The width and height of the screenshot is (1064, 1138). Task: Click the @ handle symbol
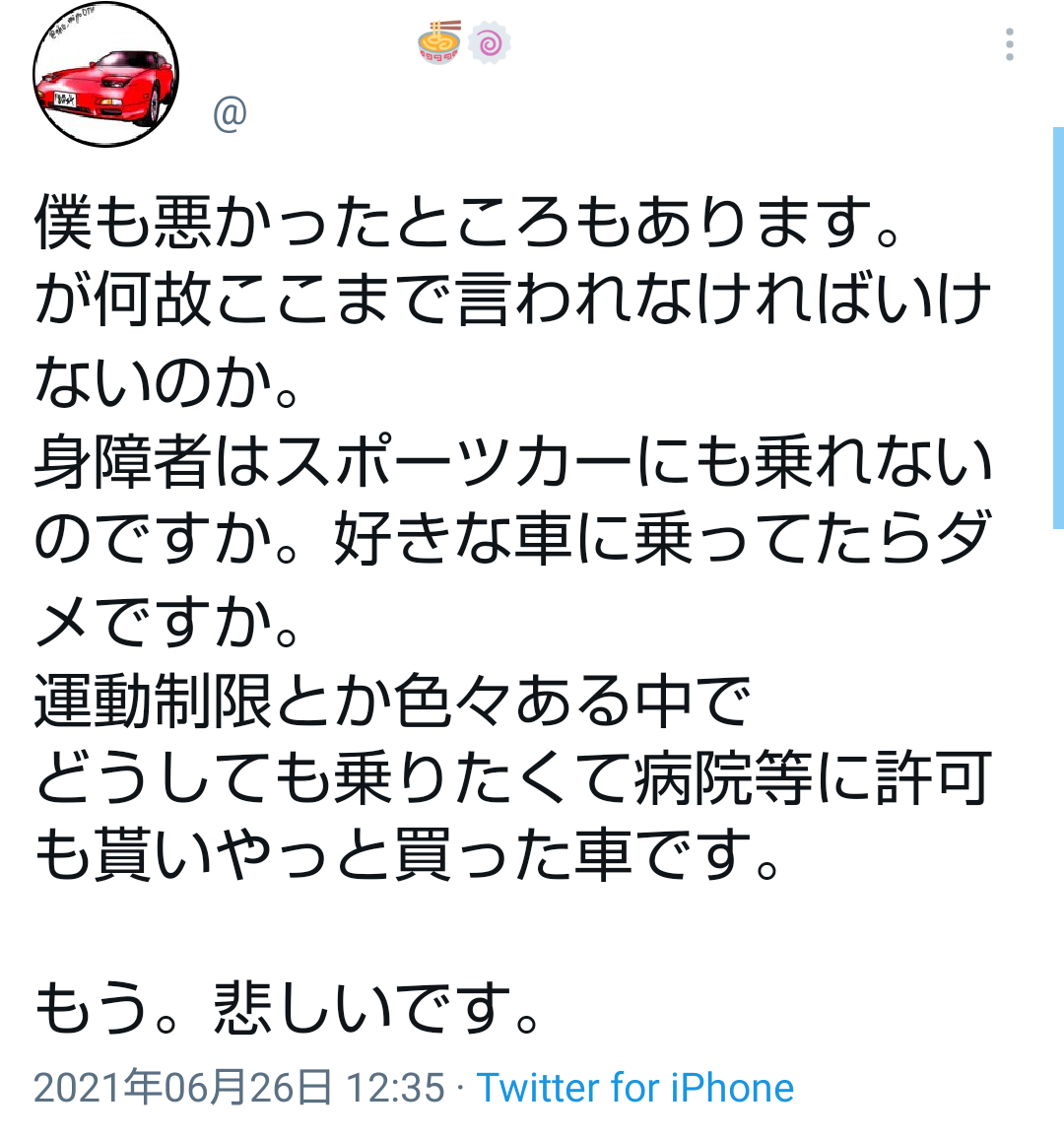[231, 114]
